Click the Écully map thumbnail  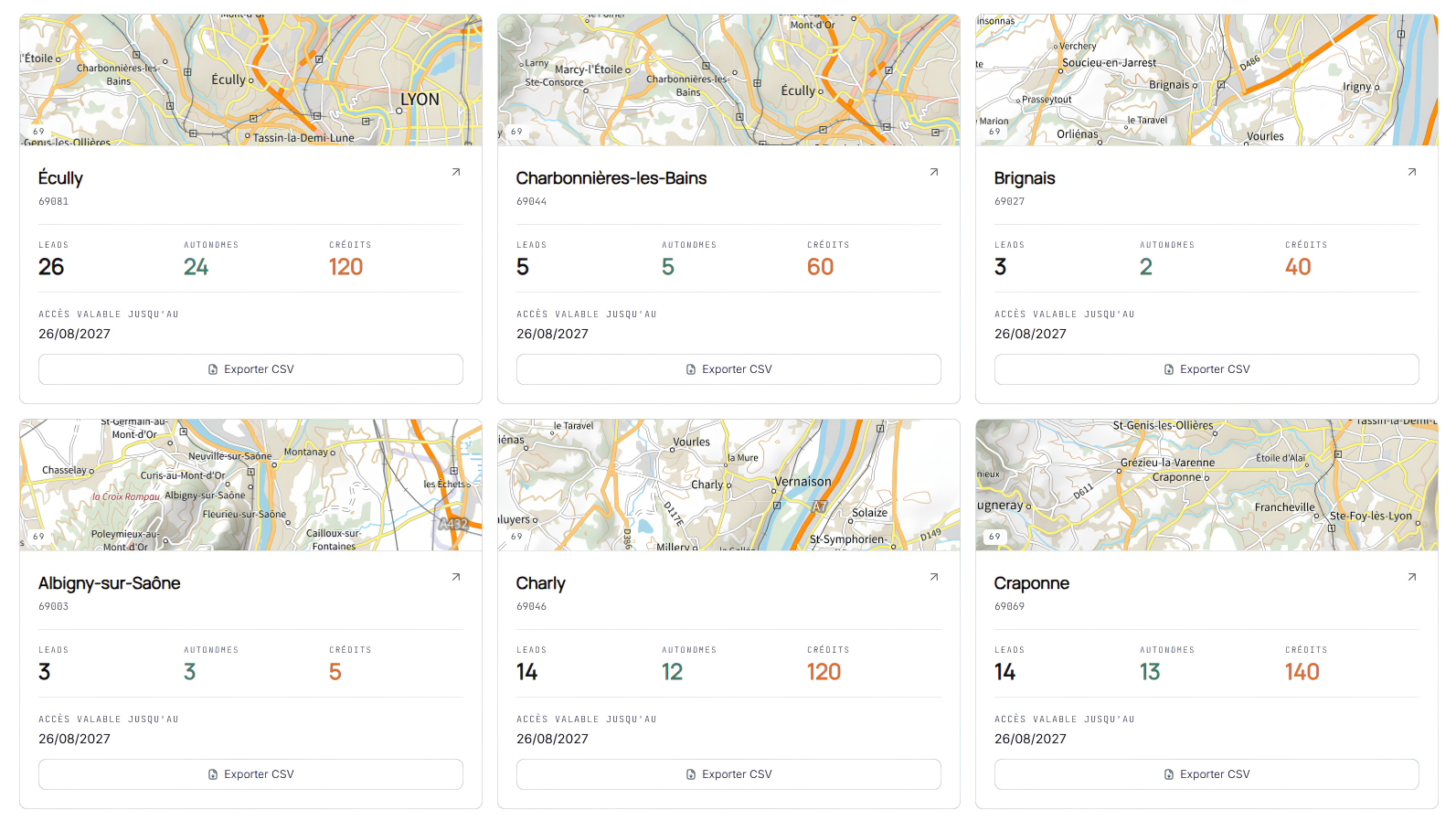250,80
